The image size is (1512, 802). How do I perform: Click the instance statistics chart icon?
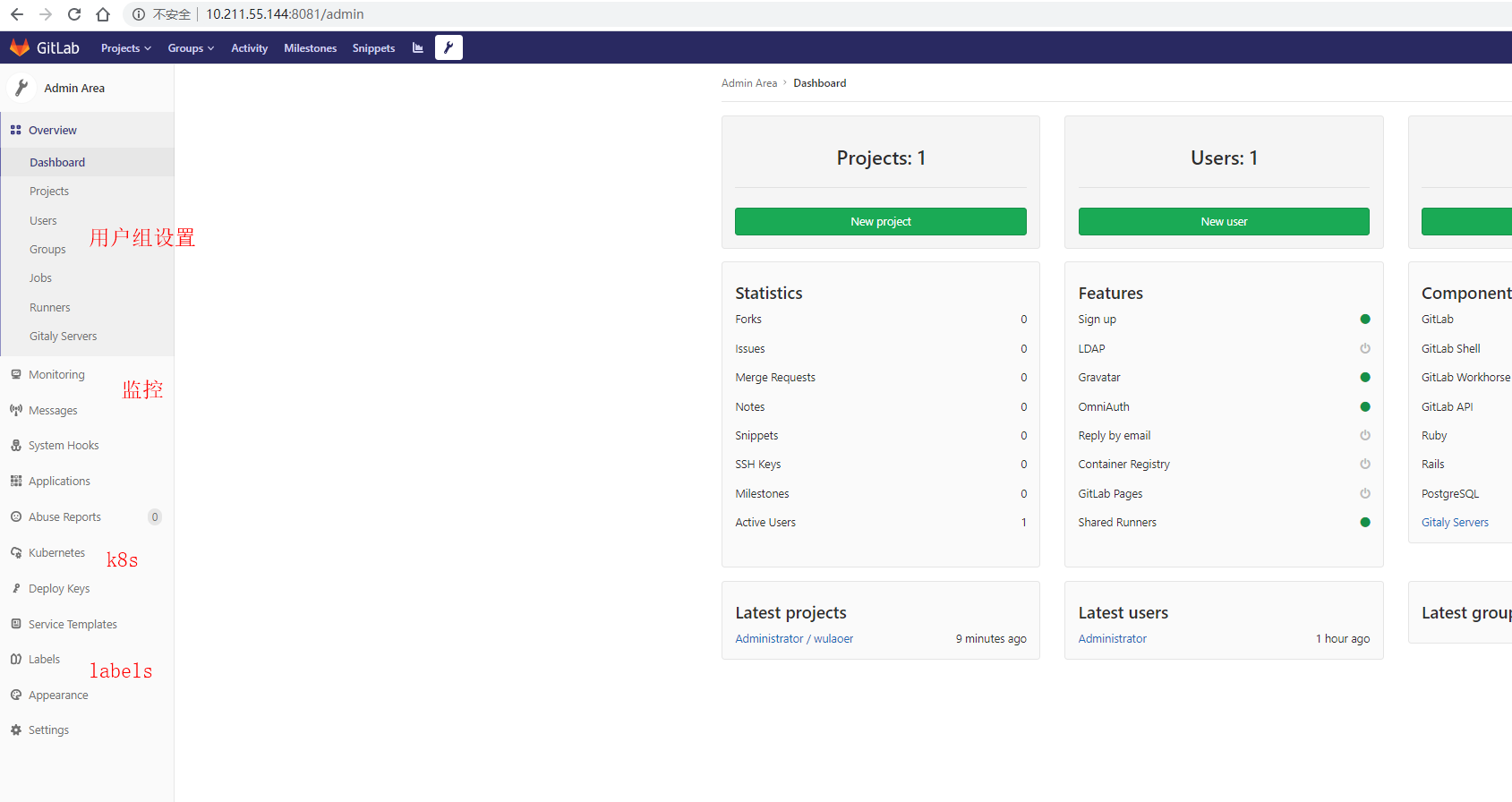point(418,47)
